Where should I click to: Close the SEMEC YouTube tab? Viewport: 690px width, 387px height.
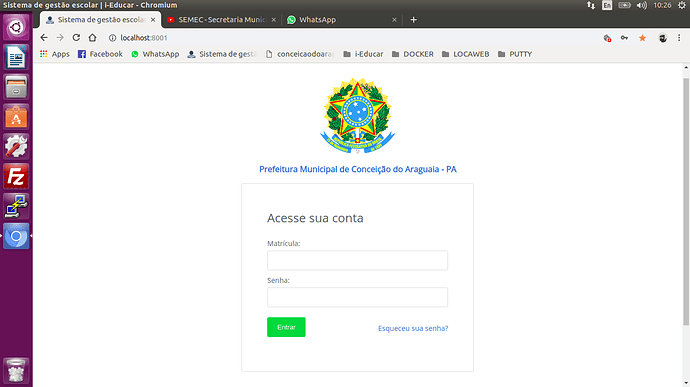click(274, 20)
